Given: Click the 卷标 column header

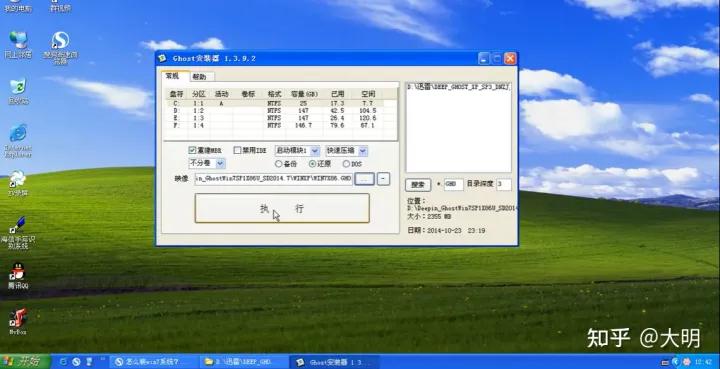Looking at the screenshot, I should click(x=248, y=94).
